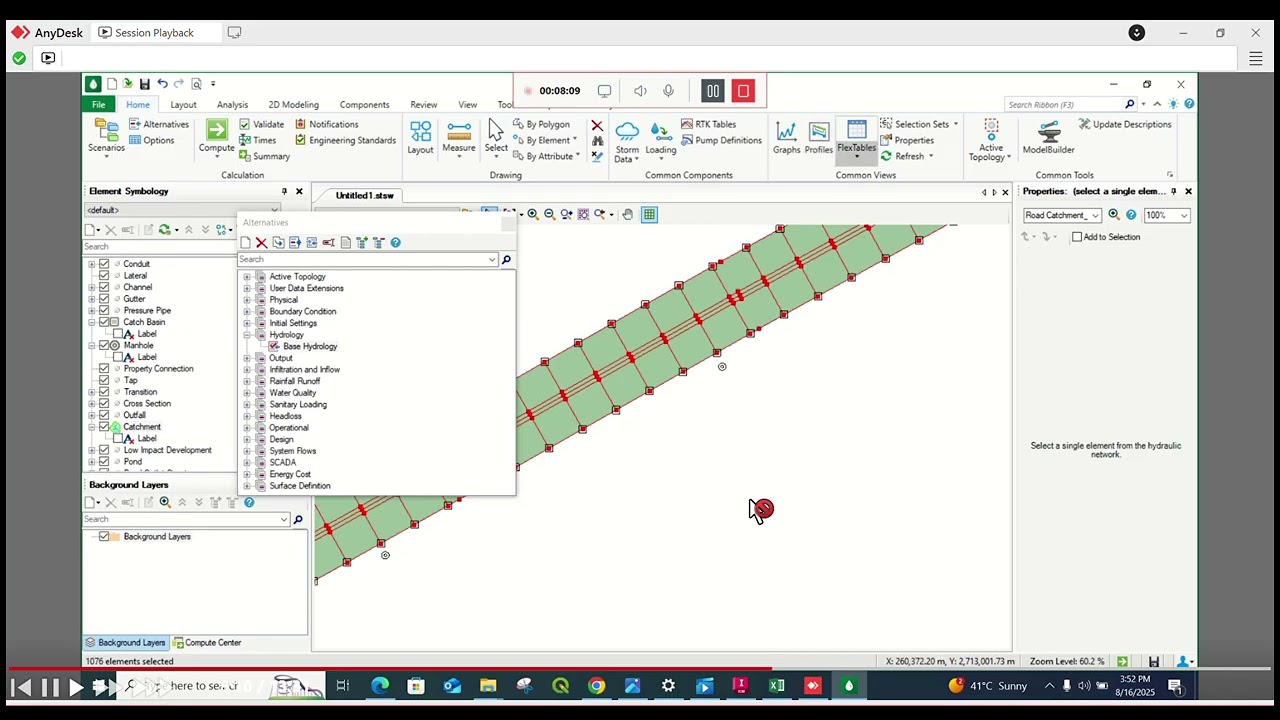Switch to the Analysis ribbon tab

tap(232, 105)
